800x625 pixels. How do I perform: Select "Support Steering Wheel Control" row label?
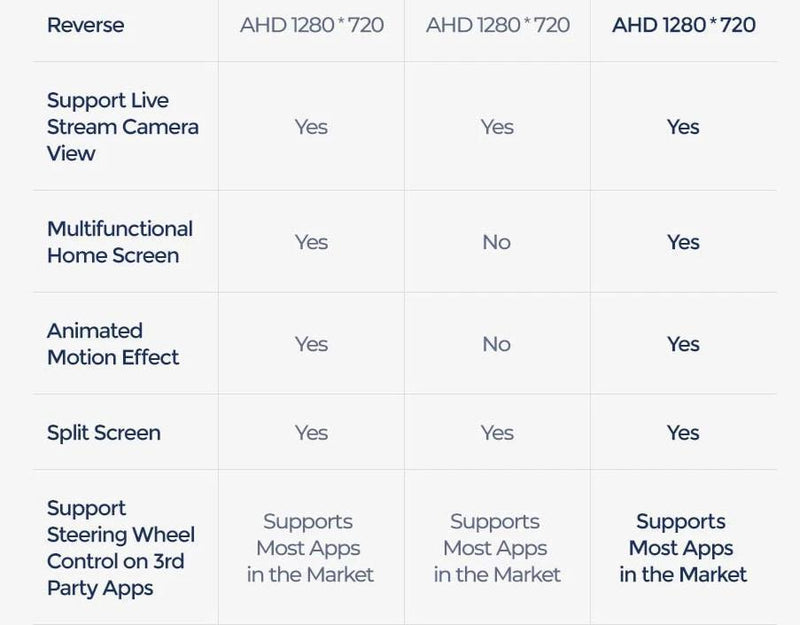(121, 548)
